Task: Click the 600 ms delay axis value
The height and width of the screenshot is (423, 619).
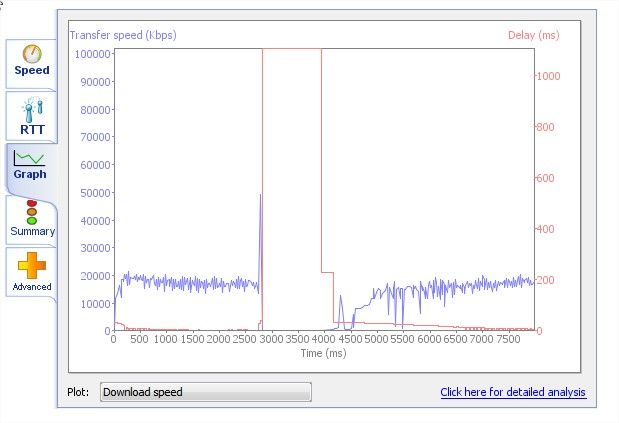Action: pos(546,178)
